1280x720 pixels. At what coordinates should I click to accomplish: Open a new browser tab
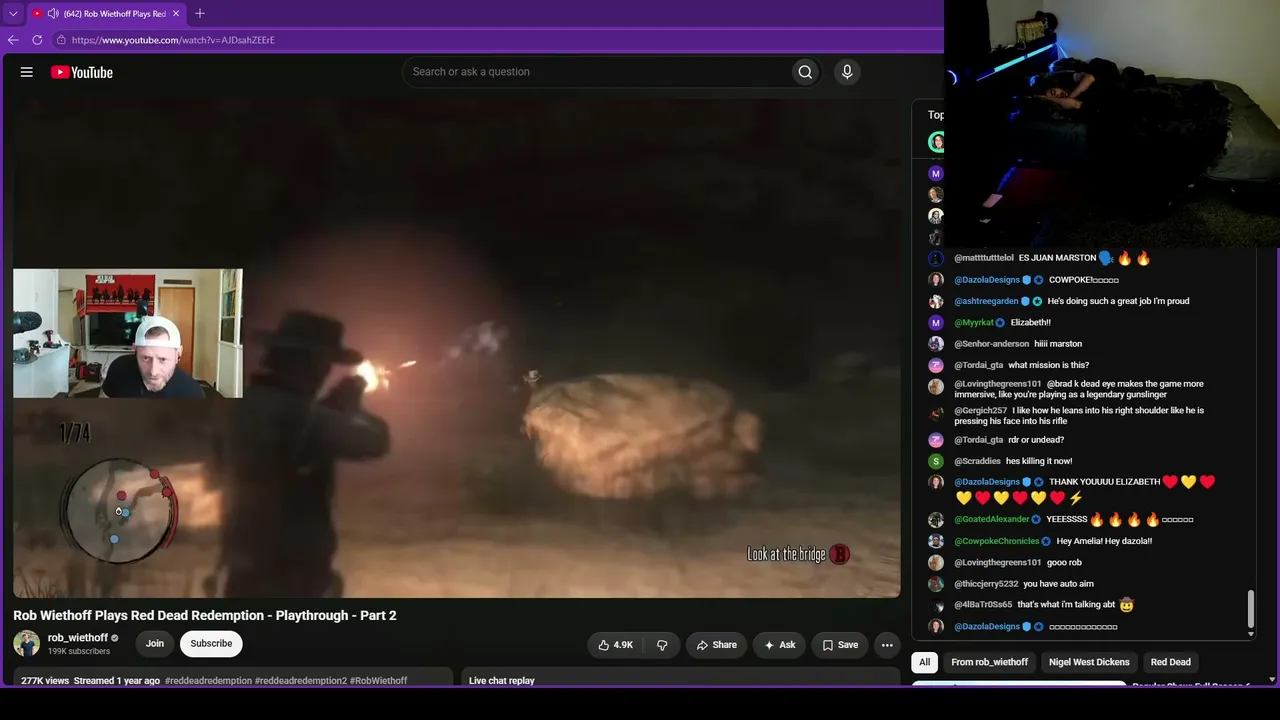200,13
